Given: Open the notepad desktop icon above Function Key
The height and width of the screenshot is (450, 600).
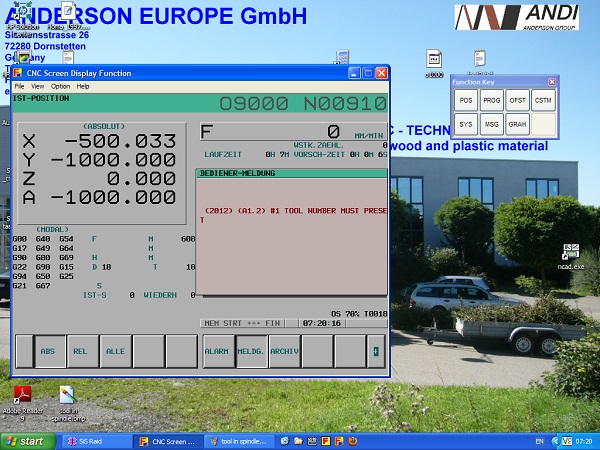Looking at the screenshot, I should (x=480, y=59).
